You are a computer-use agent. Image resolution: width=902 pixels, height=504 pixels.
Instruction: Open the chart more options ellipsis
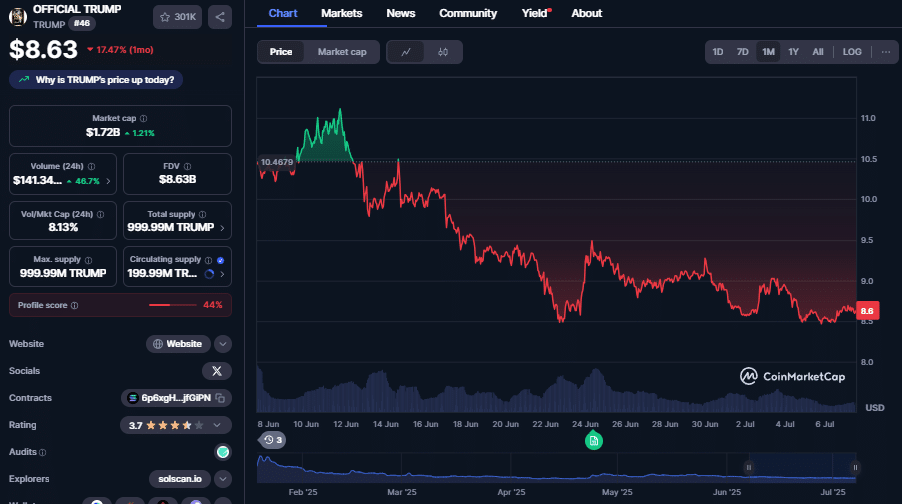886,52
